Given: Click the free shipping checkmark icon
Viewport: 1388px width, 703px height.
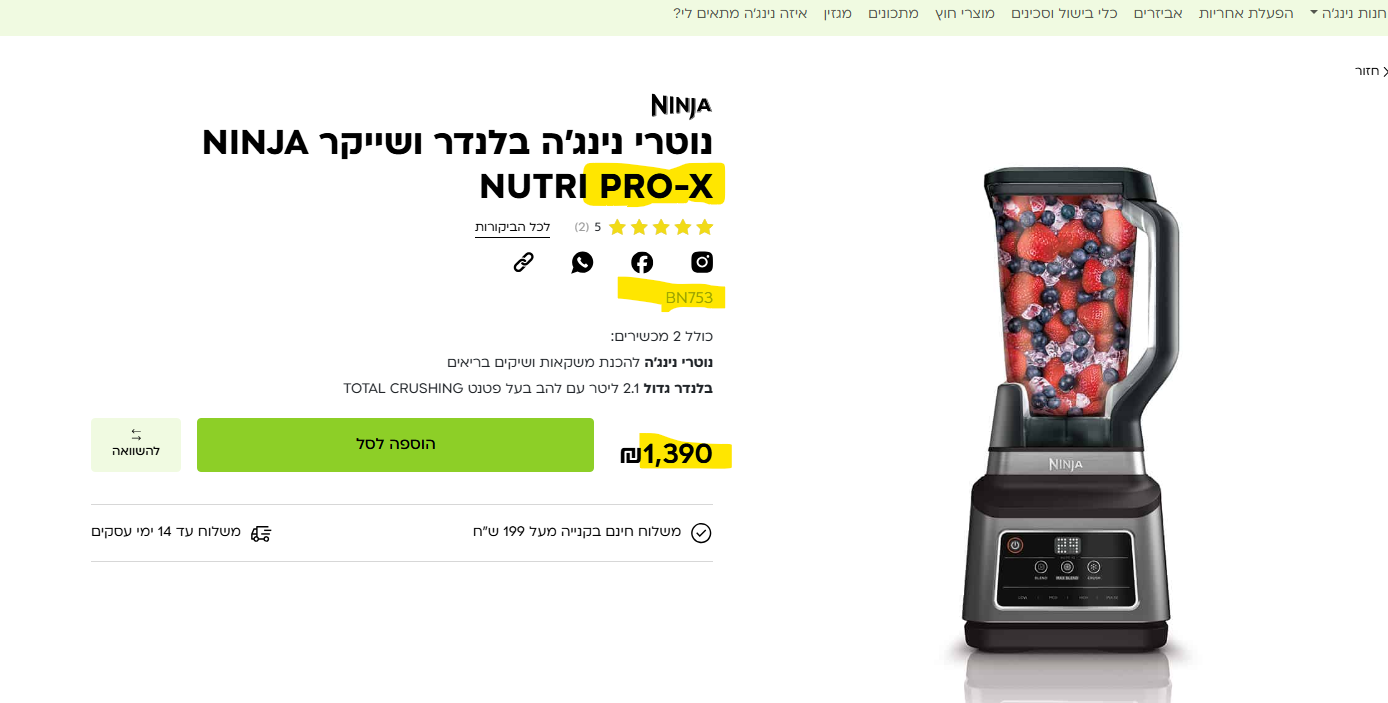Looking at the screenshot, I should point(701,533).
